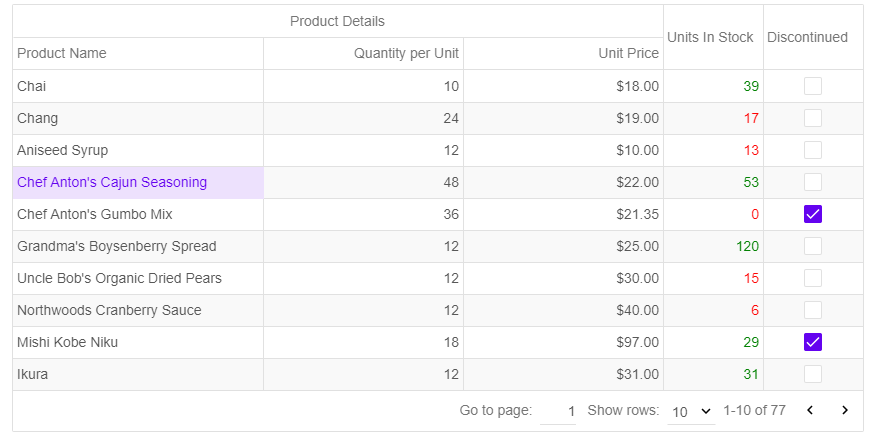The image size is (870, 437).
Task: Open the Show rows dropdown
Action: tap(691, 410)
